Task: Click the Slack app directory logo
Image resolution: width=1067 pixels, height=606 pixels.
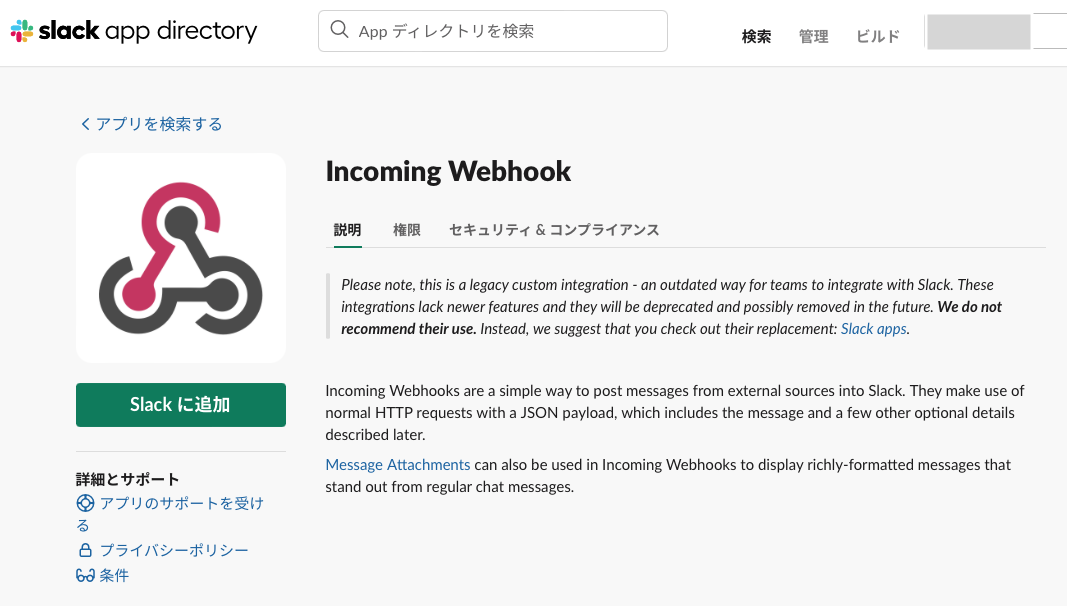Action: pos(134,31)
